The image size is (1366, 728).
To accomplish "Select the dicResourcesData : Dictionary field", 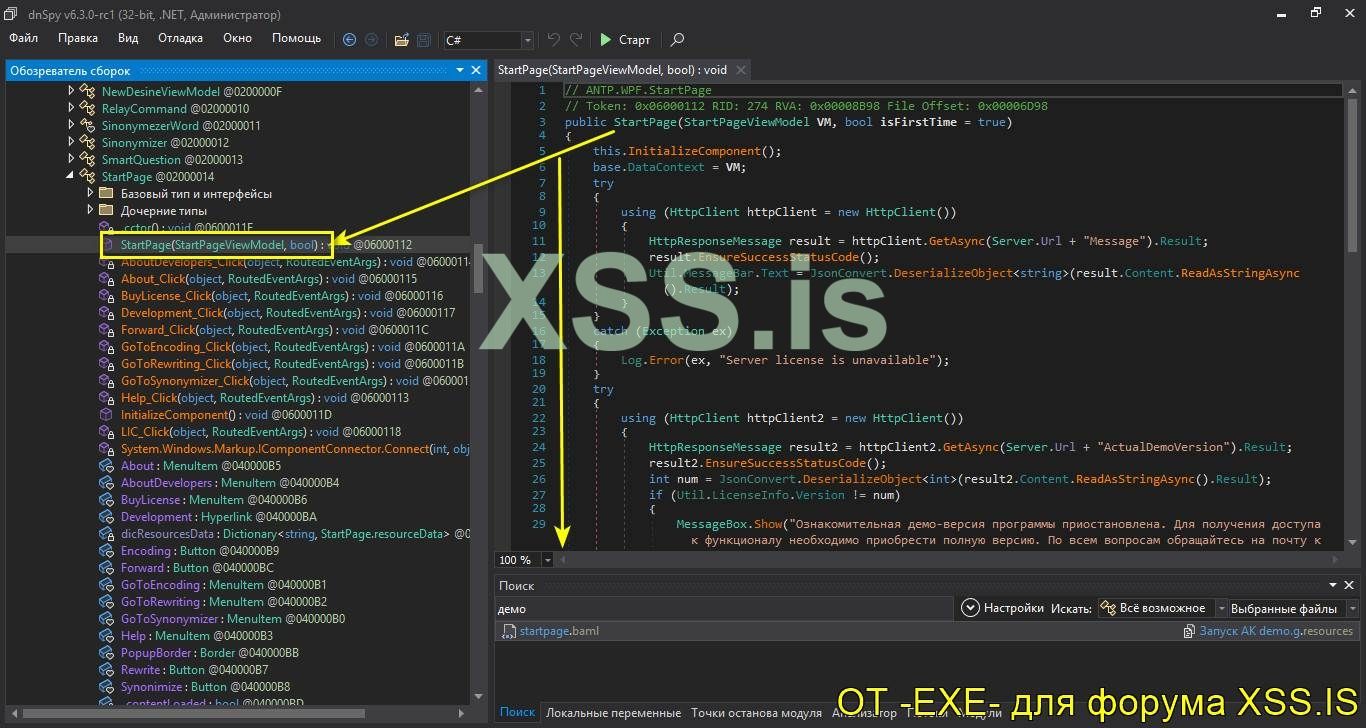I will point(295,533).
